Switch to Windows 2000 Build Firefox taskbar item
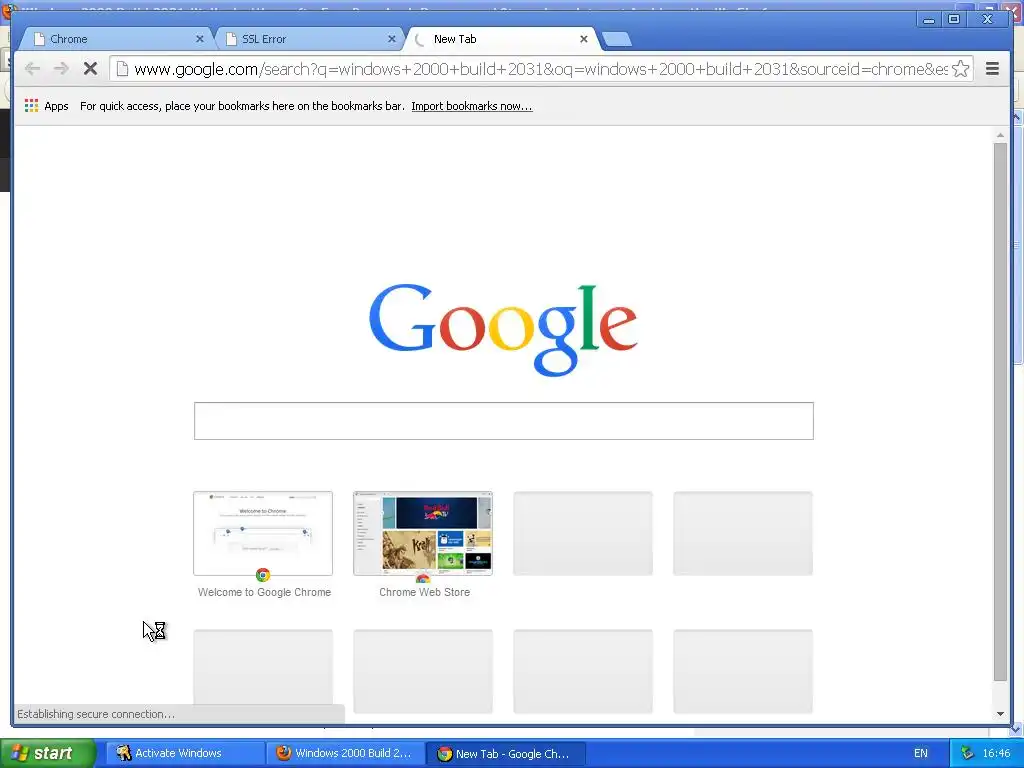This screenshot has width=1024, height=768. click(345, 753)
